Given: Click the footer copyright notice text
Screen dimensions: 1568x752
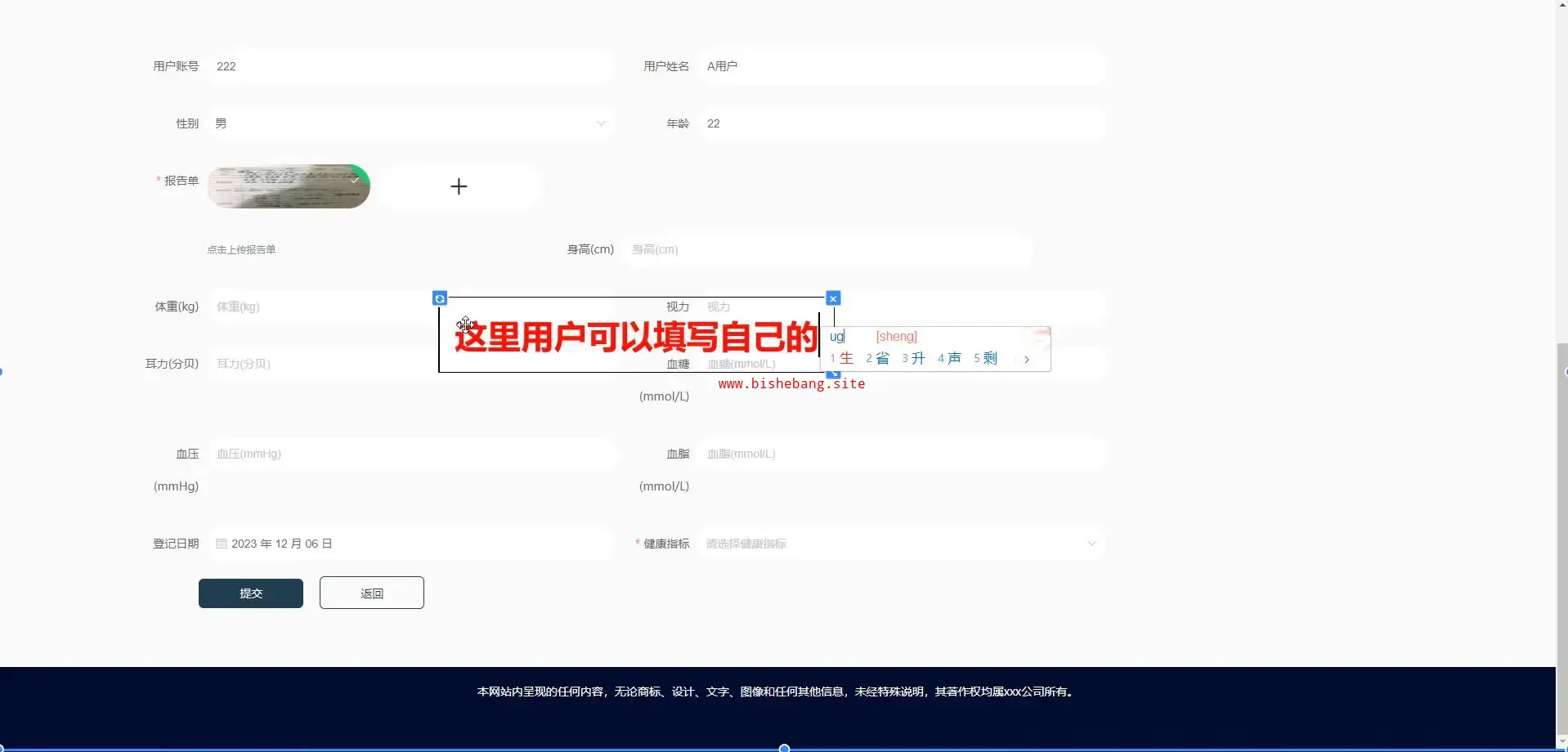Looking at the screenshot, I should [777, 692].
